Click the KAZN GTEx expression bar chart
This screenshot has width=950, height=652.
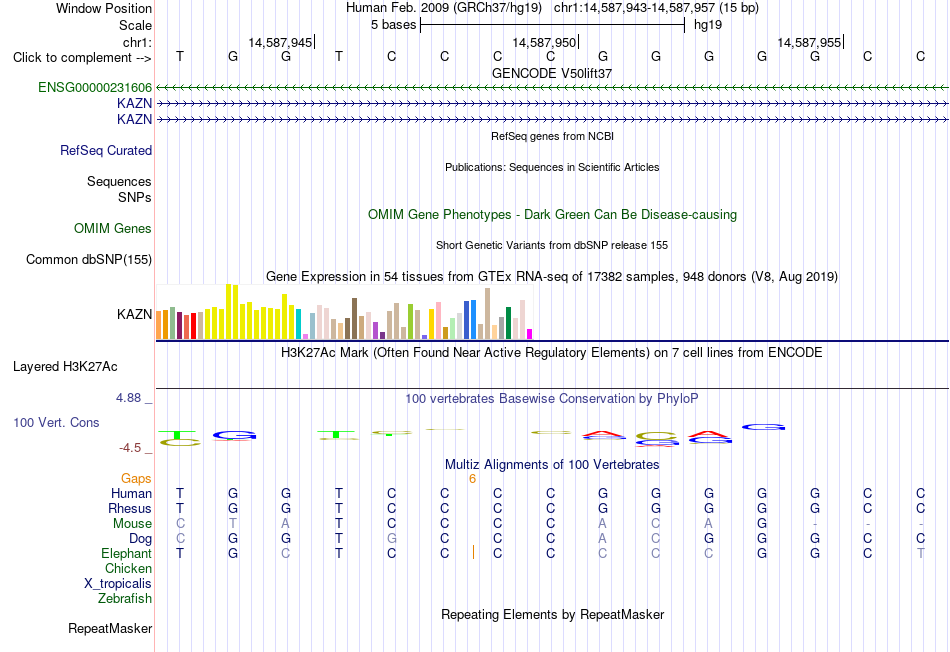pyautogui.click(x=344, y=311)
